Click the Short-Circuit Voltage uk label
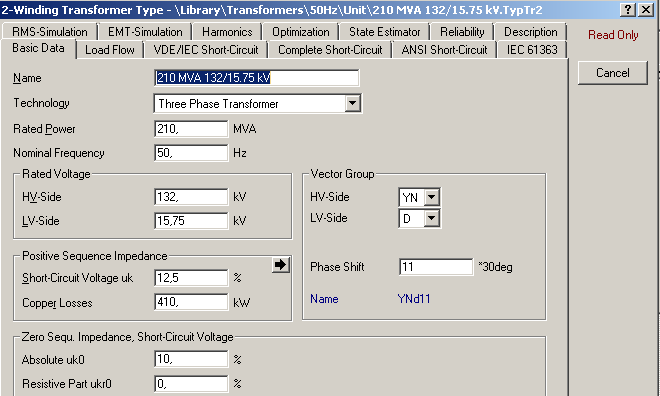The image size is (660, 396). coord(77,278)
